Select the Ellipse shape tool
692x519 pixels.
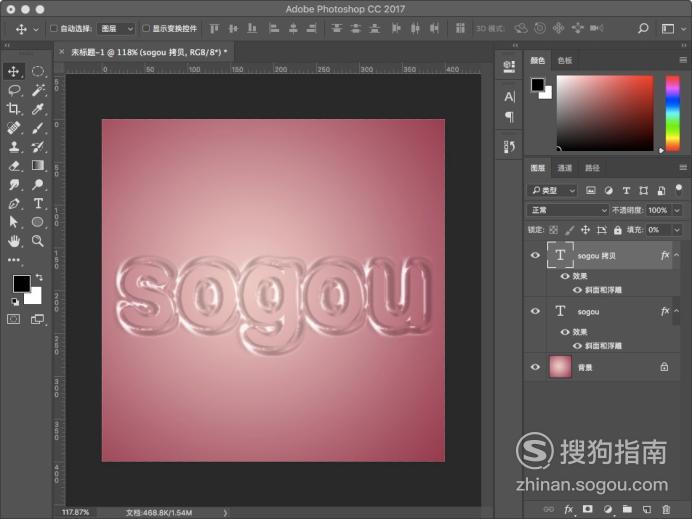pos(38,222)
